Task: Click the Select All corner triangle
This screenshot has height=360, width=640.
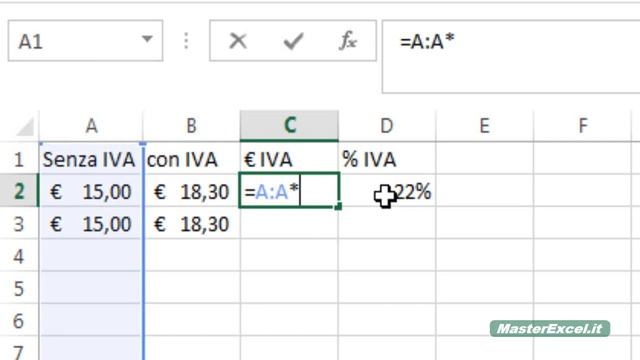Action: 25,127
